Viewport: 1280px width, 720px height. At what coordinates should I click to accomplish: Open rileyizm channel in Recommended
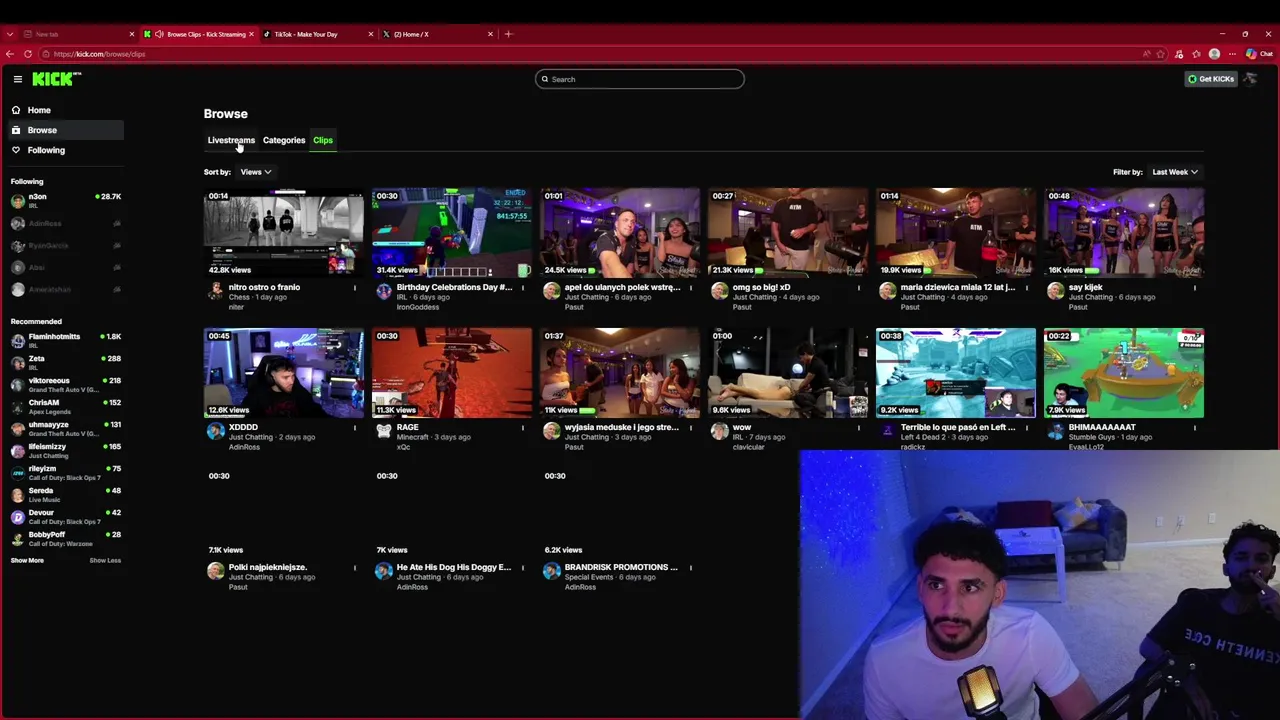pyautogui.click(x=66, y=473)
